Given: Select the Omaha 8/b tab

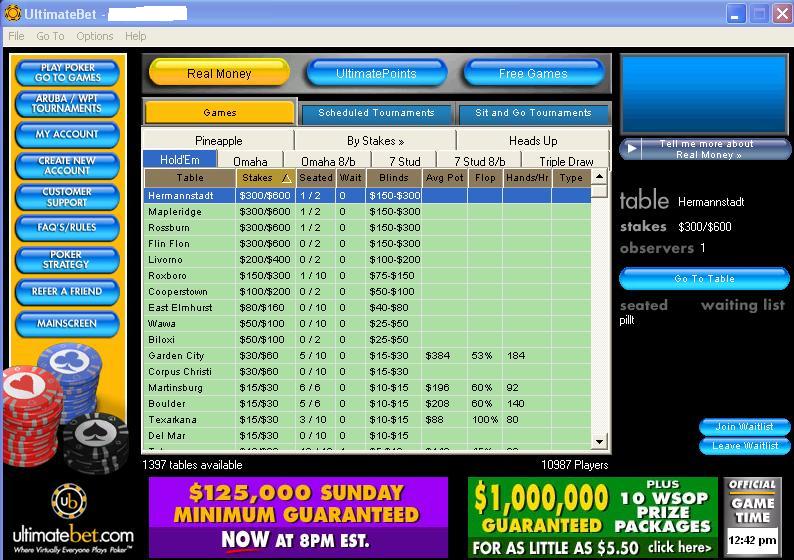Looking at the screenshot, I should (328, 162).
